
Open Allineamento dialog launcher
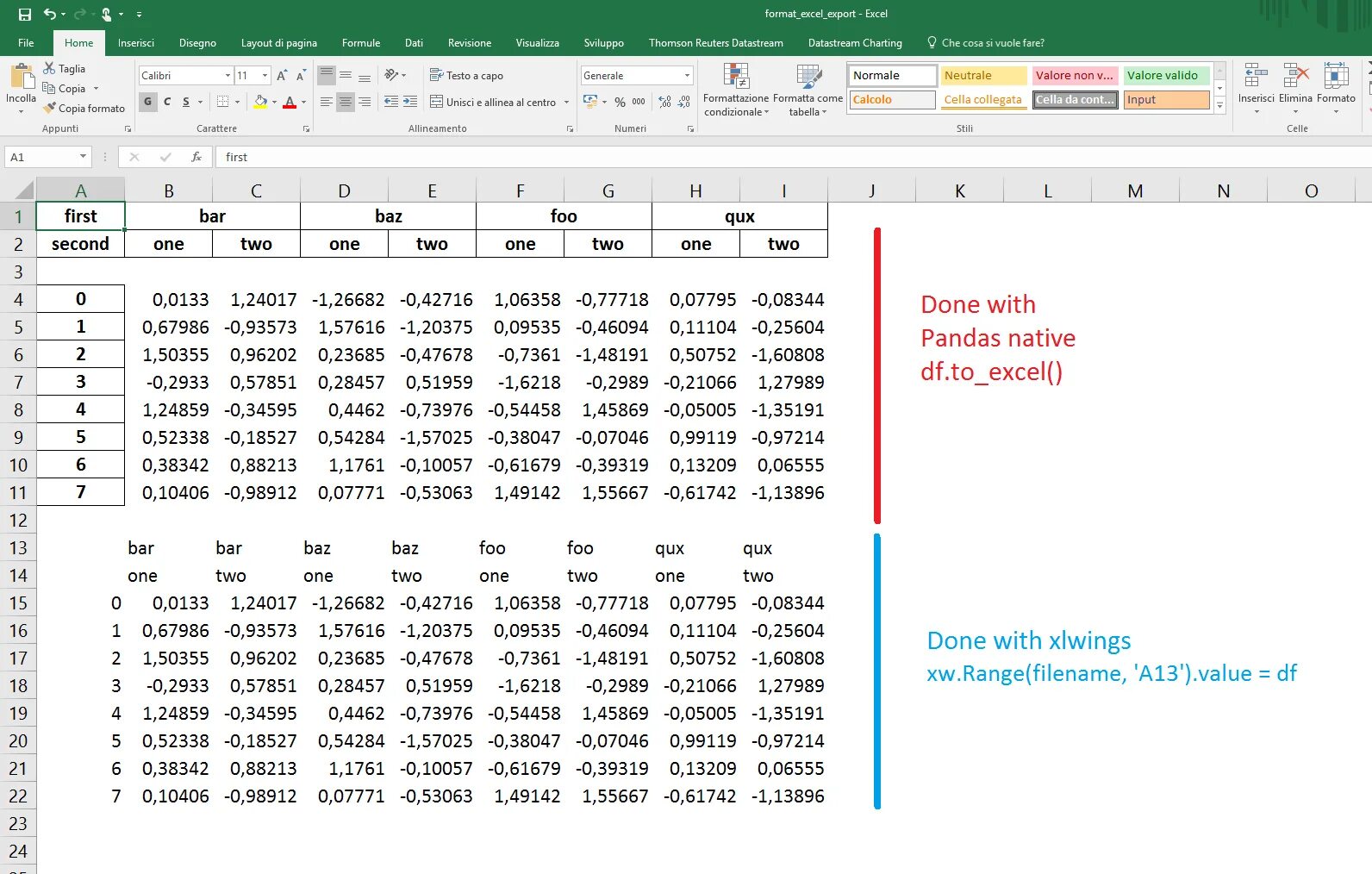pos(570,128)
